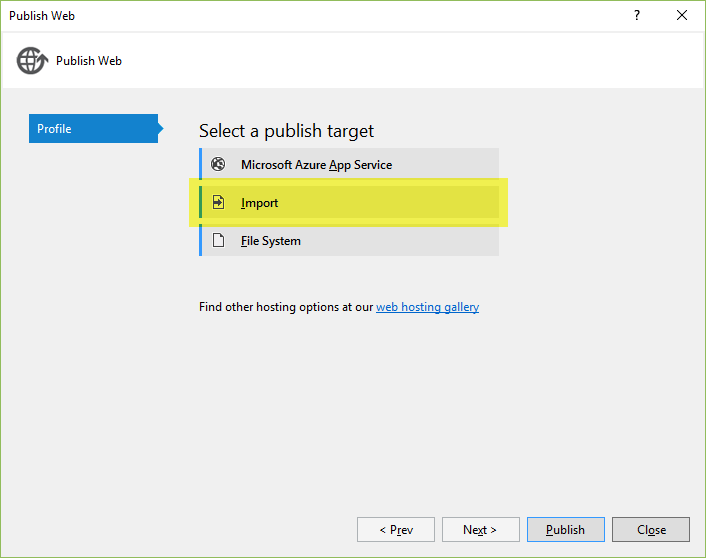Close the dialog with the title bar X
The height and width of the screenshot is (558, 706).
tap(682, 16)
